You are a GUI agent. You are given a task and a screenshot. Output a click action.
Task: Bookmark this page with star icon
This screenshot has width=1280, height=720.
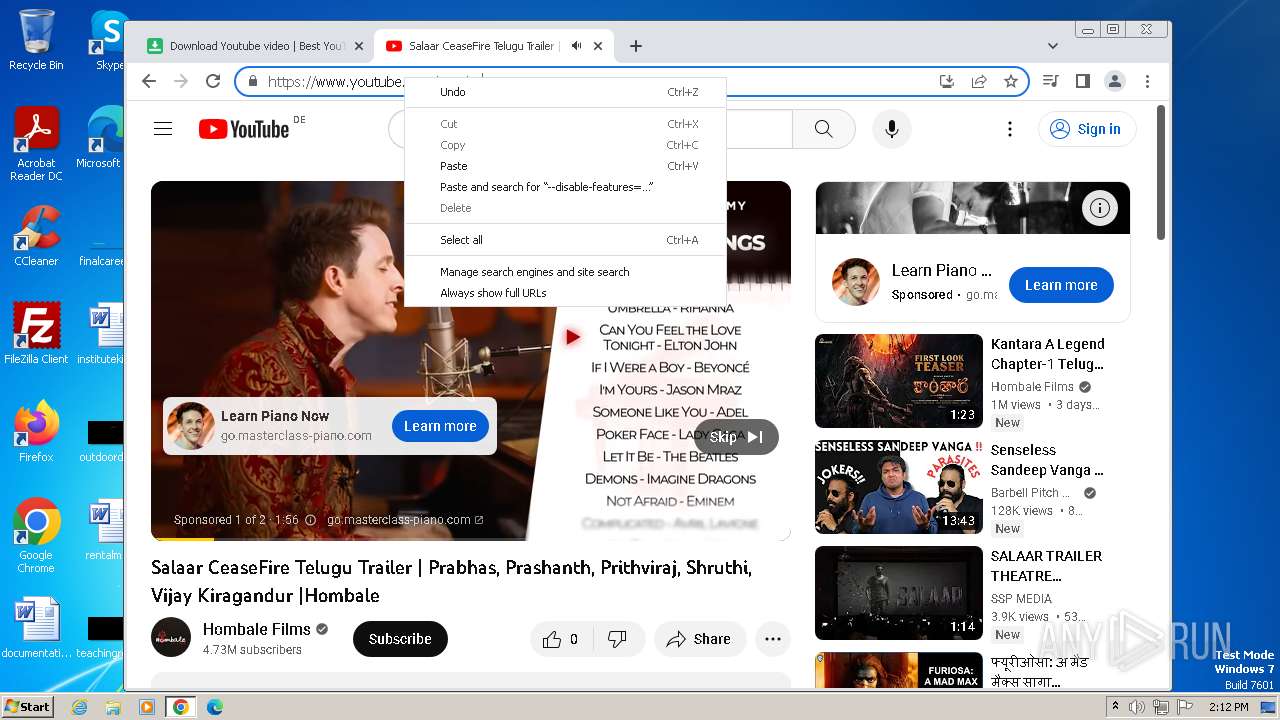coord(1011,82)
